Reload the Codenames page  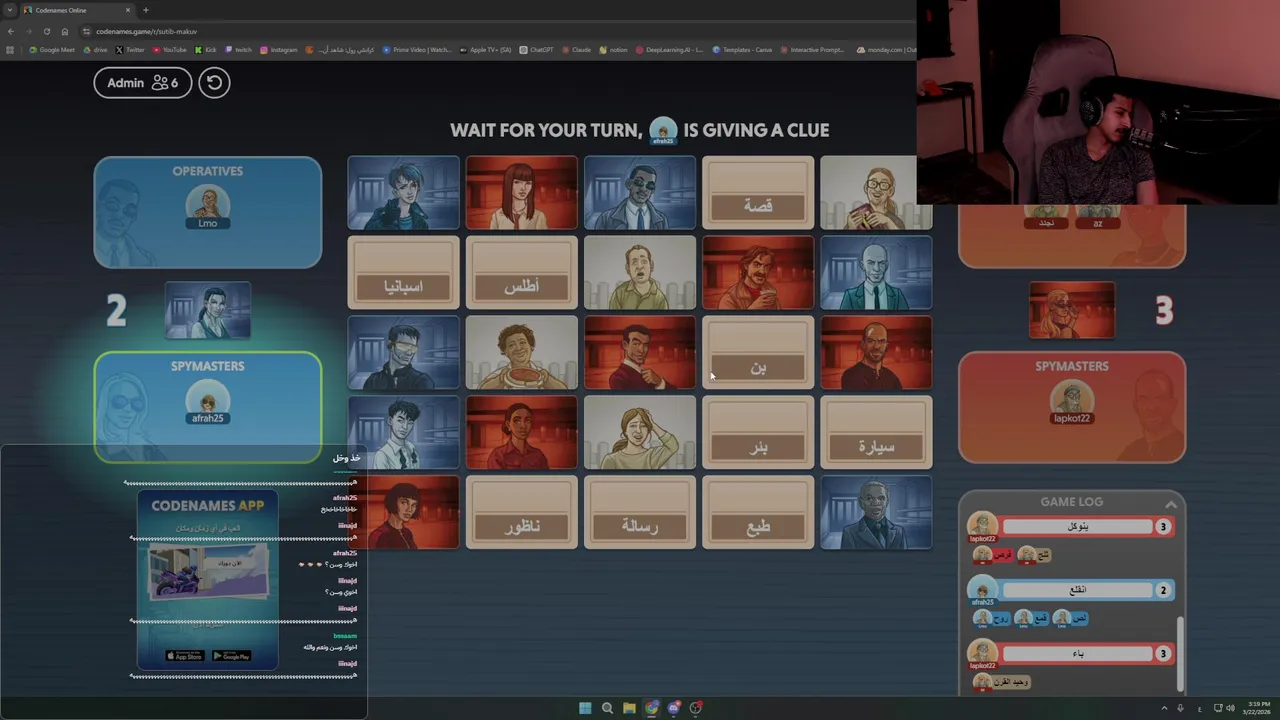46,31
